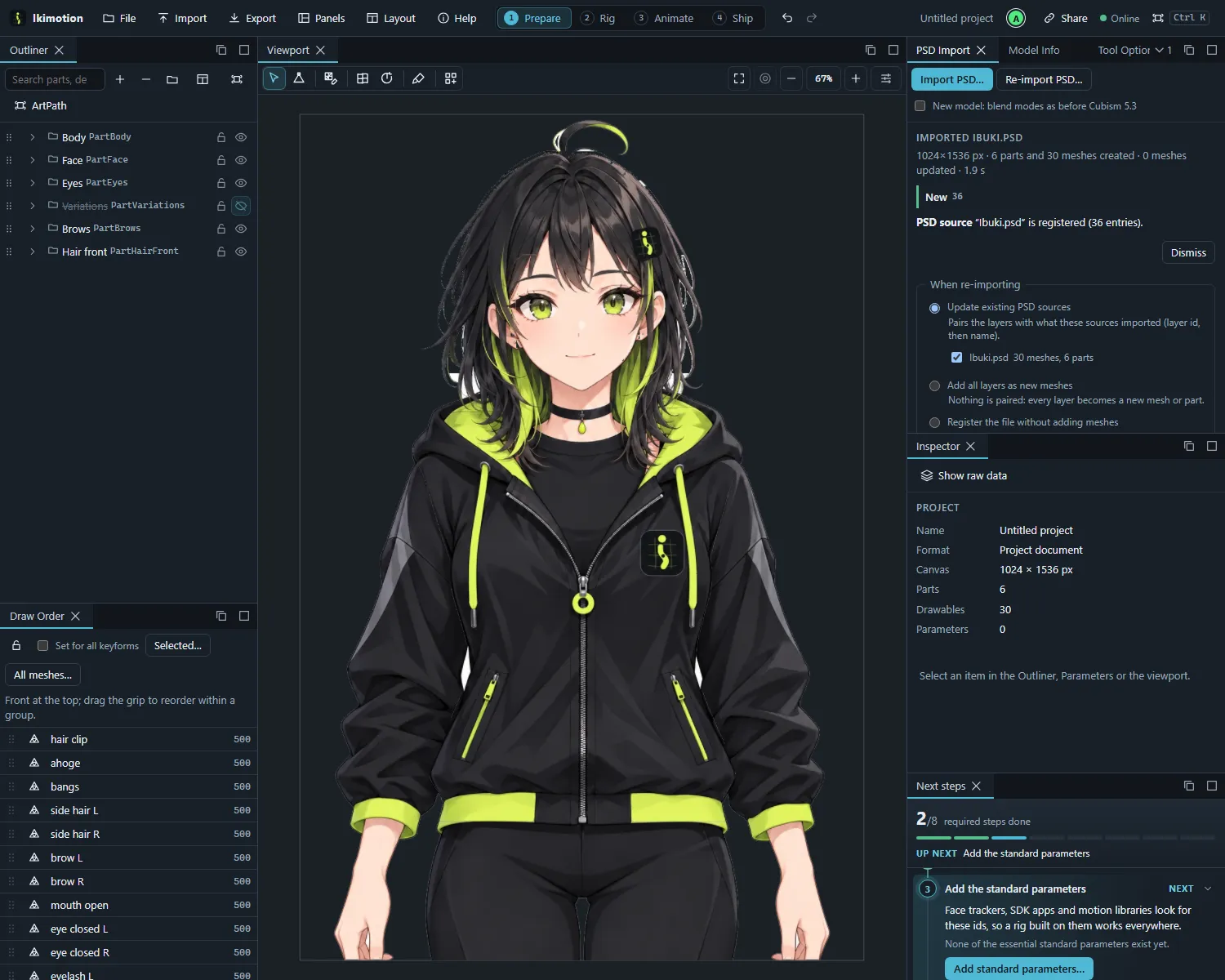
Task: Click the Re-import PSD... button
Action: coord(1044,79)
